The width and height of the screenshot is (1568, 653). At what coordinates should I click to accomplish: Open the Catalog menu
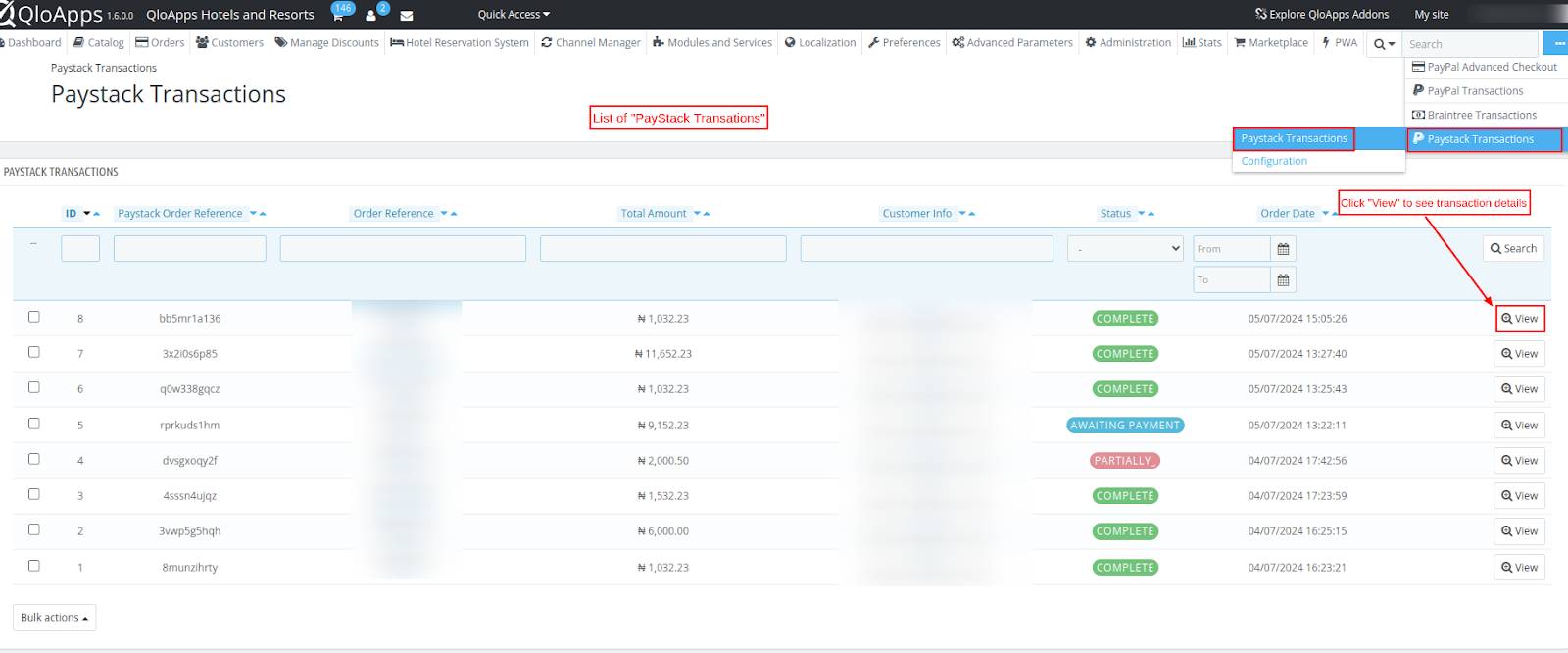[x=99, y=43]
